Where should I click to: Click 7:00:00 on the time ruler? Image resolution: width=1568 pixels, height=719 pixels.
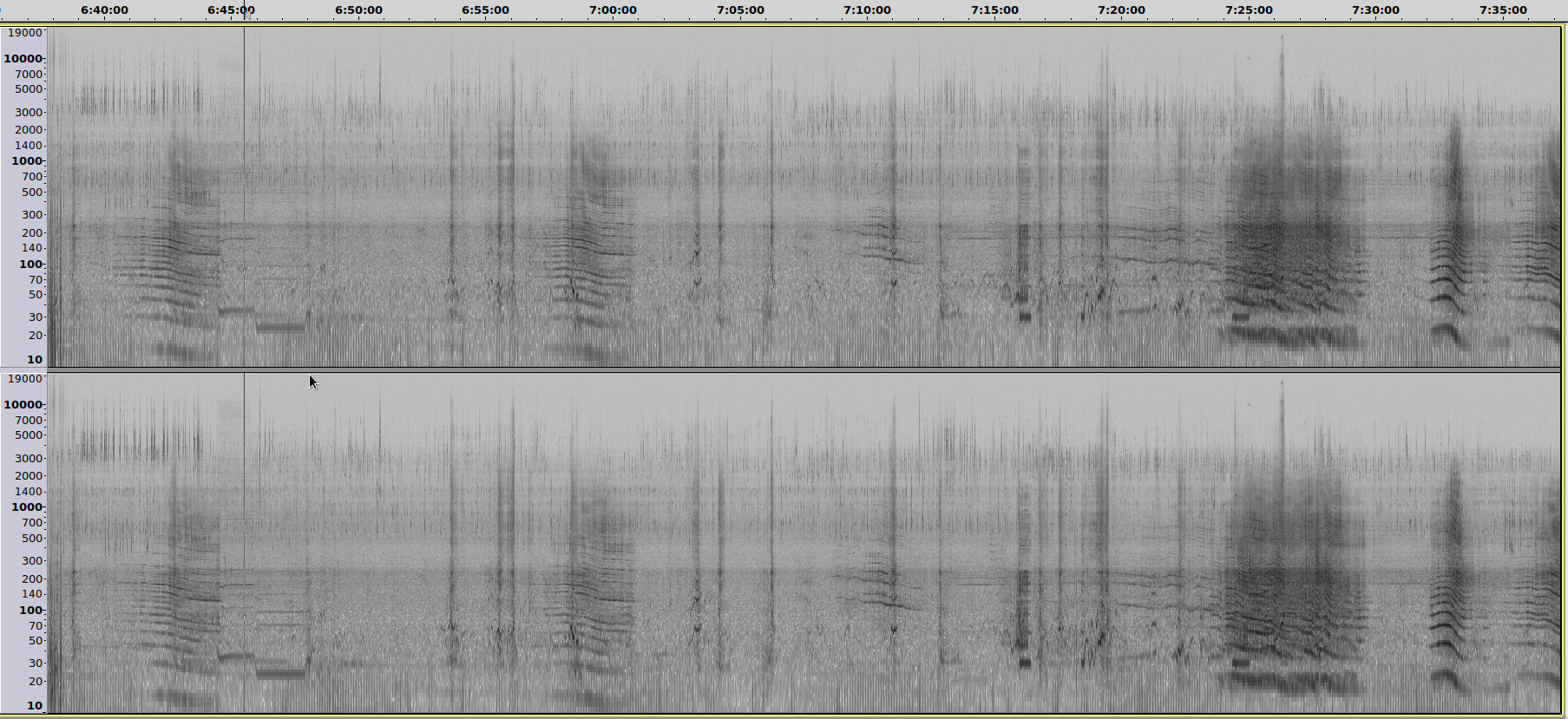613,10
